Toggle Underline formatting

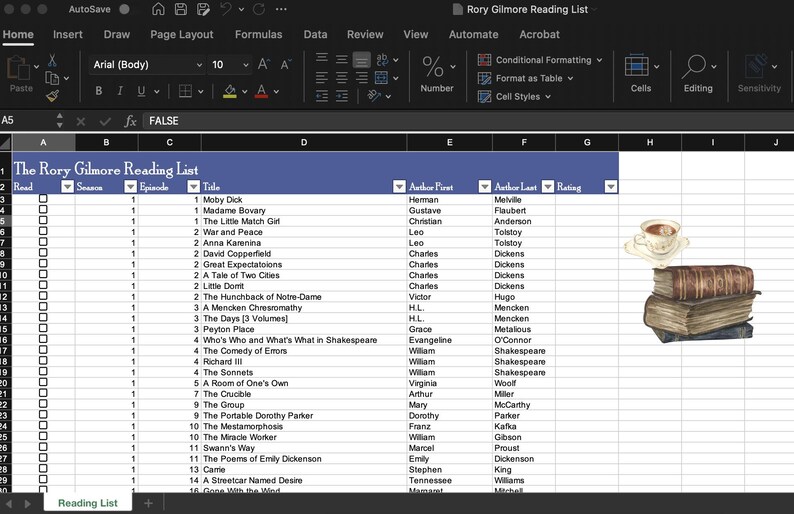click(x=141, y=91)
